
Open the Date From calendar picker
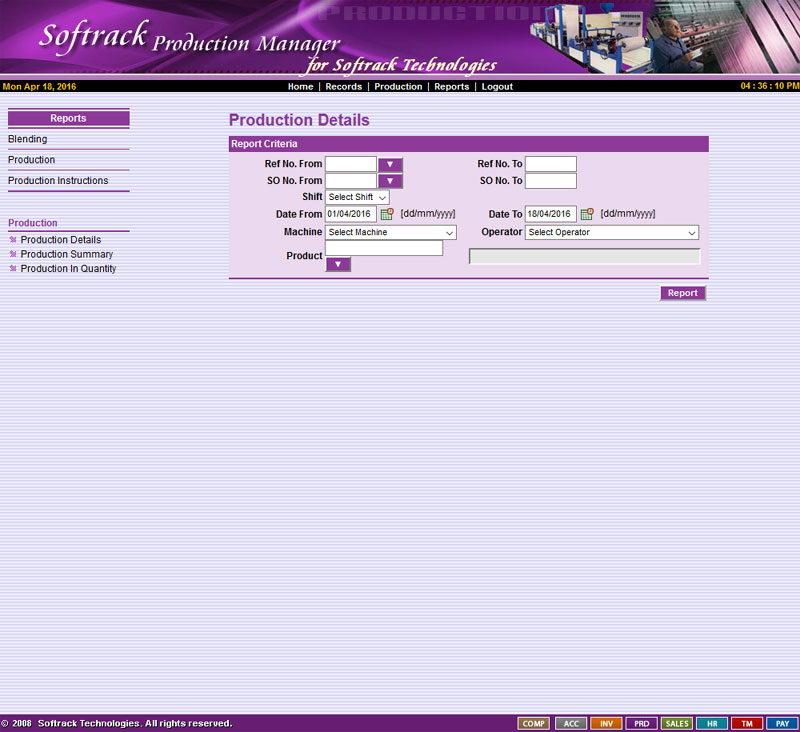387,214
